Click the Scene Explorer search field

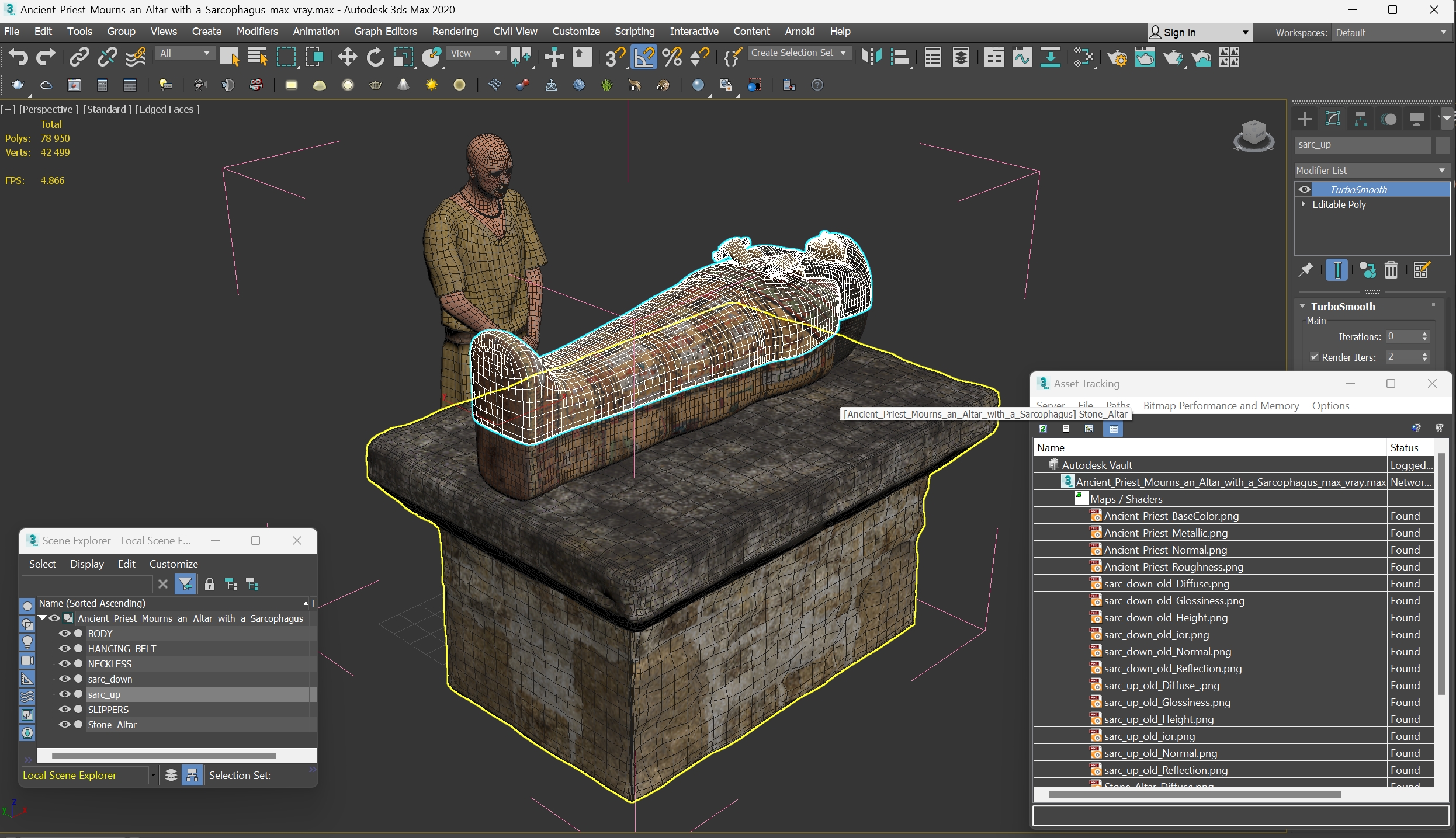point(87,584)
